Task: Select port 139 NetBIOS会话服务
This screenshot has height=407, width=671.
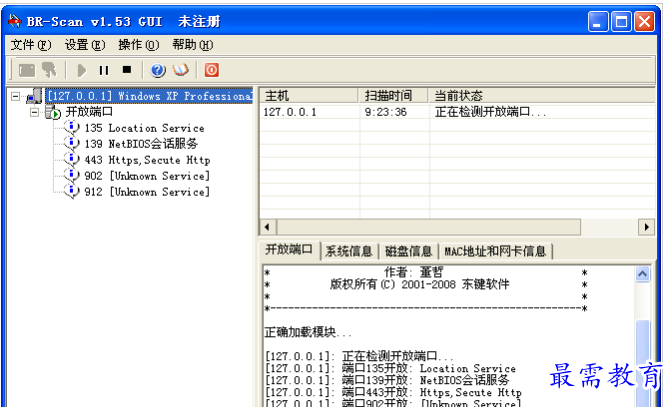Action: pyautogui.click(x=141, y=144)
